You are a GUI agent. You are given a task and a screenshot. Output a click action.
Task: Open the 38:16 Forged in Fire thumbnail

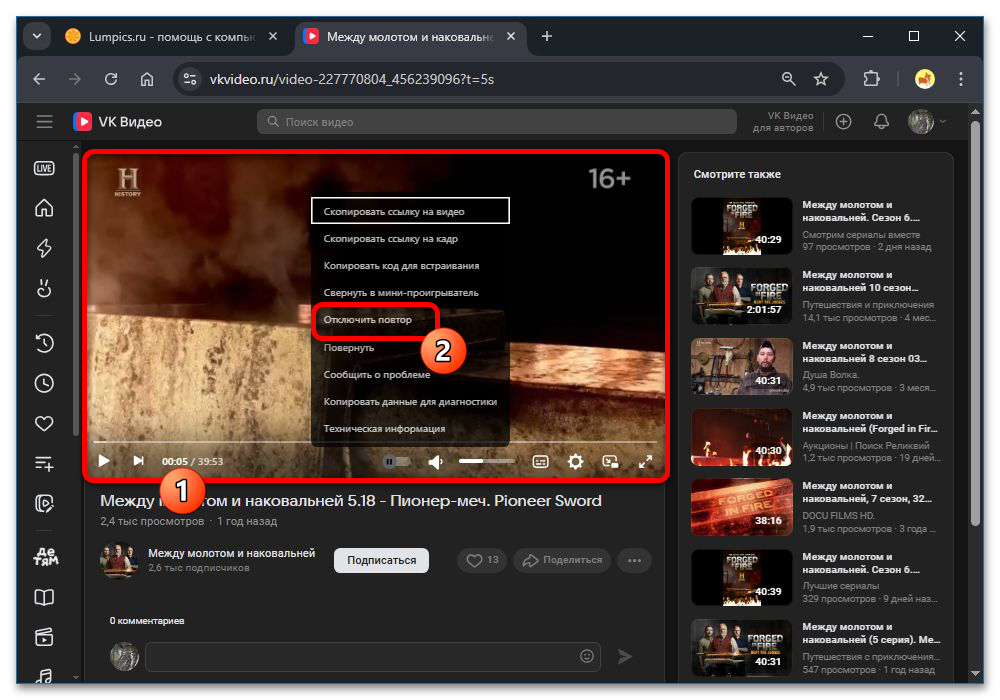pos(742,507)
